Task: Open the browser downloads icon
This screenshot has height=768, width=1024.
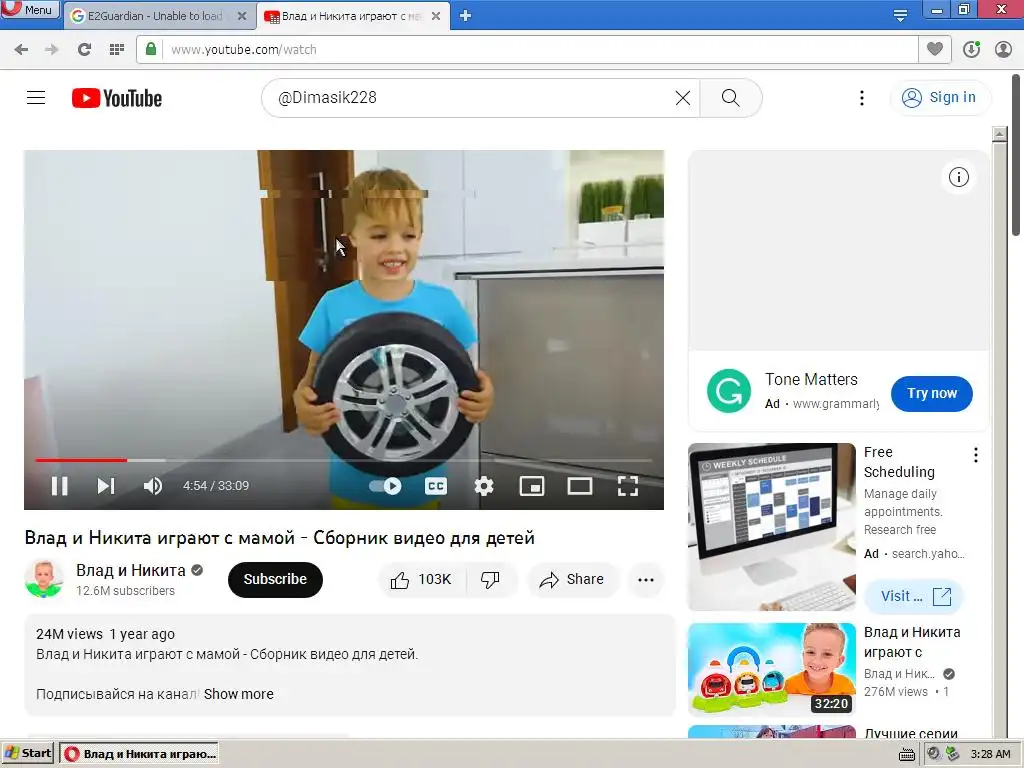Action: (x=971, y=49)
